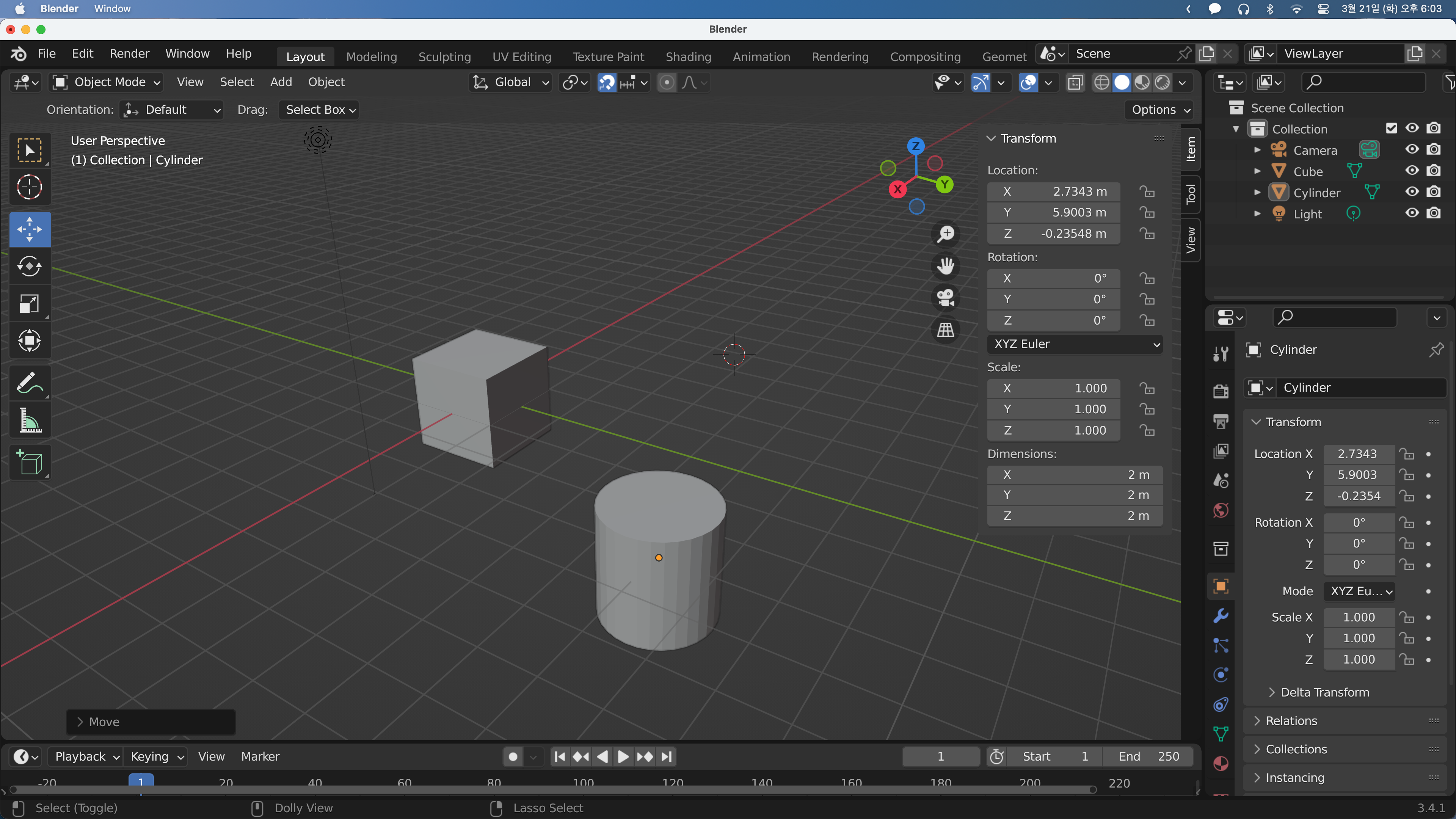Viewport: 1456px width, 819px height.
Task: Open the Object Mode dropdown
Action: pyautogui.click(x=107, y=83)
